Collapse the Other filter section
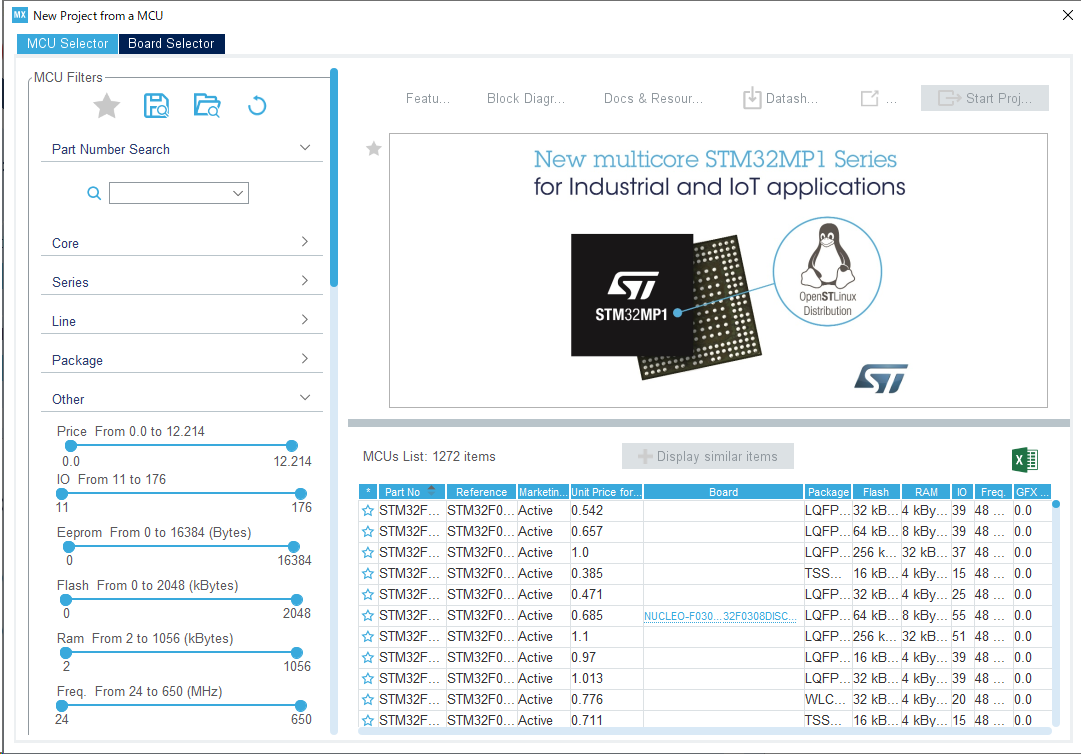1081x754 pixels. [305, 398]
